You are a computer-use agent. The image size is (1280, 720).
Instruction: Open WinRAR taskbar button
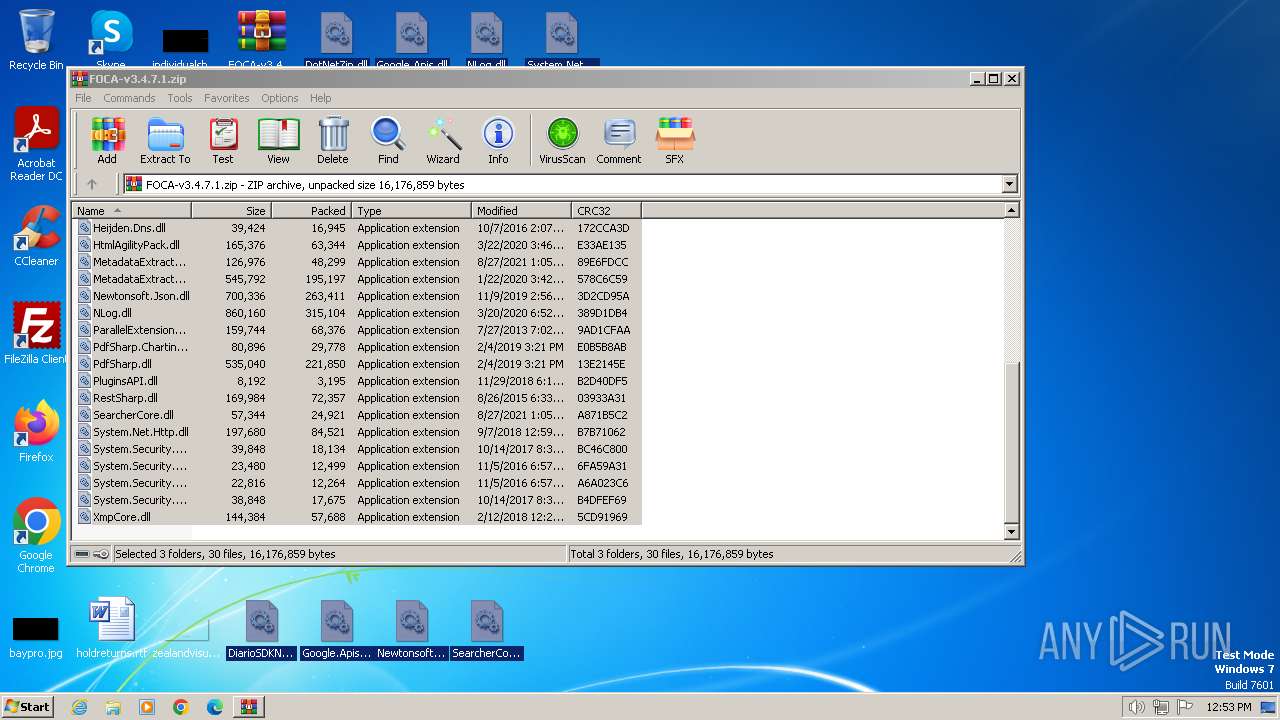pyautogui.click(x=248, y=707)
